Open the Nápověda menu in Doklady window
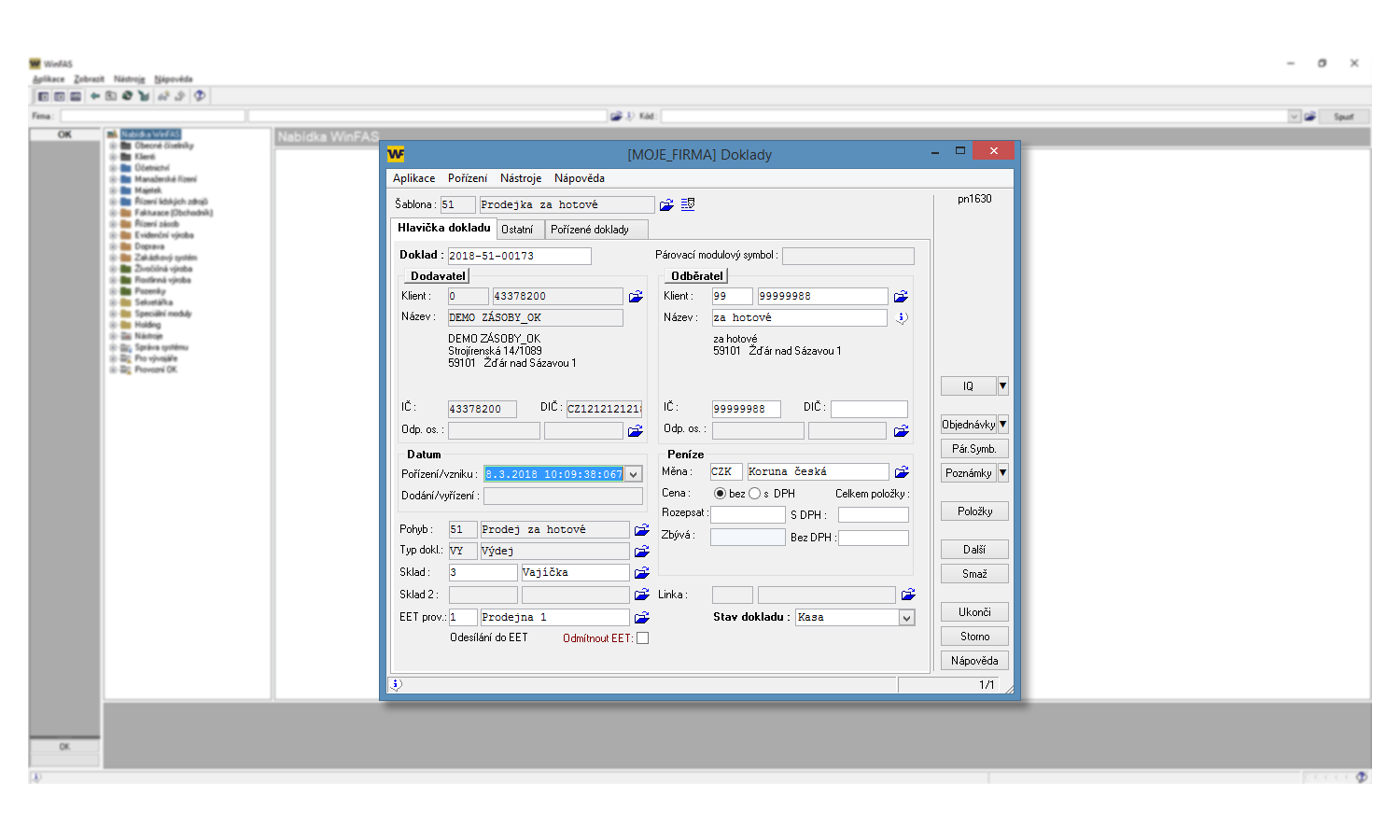This screenshot has height=840, width=1400. [580, 178]
